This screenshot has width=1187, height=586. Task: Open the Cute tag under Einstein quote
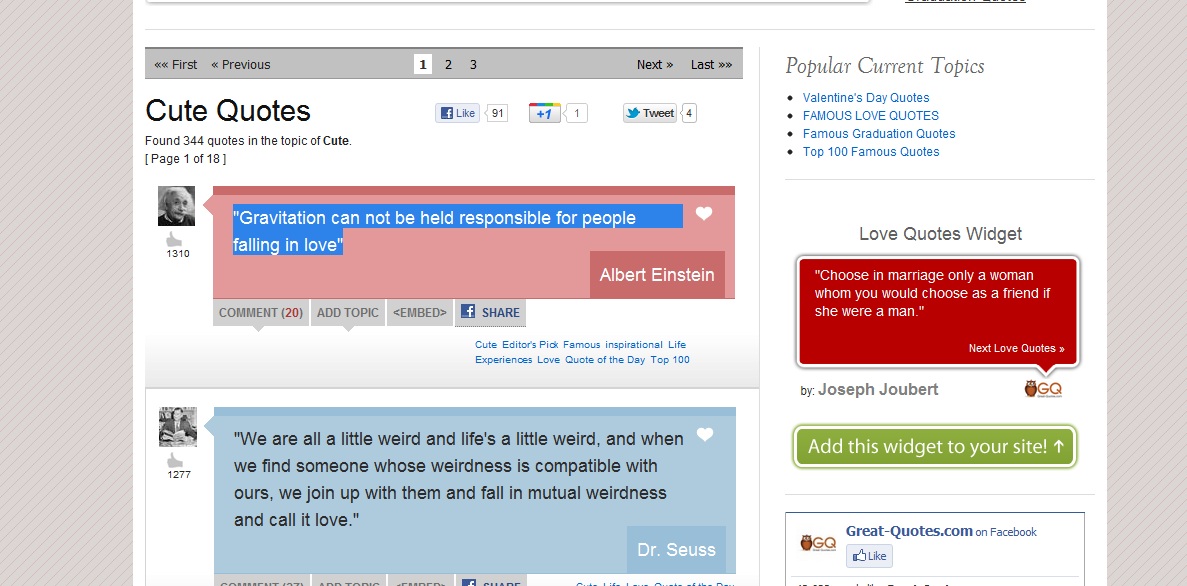coord(486,344)
